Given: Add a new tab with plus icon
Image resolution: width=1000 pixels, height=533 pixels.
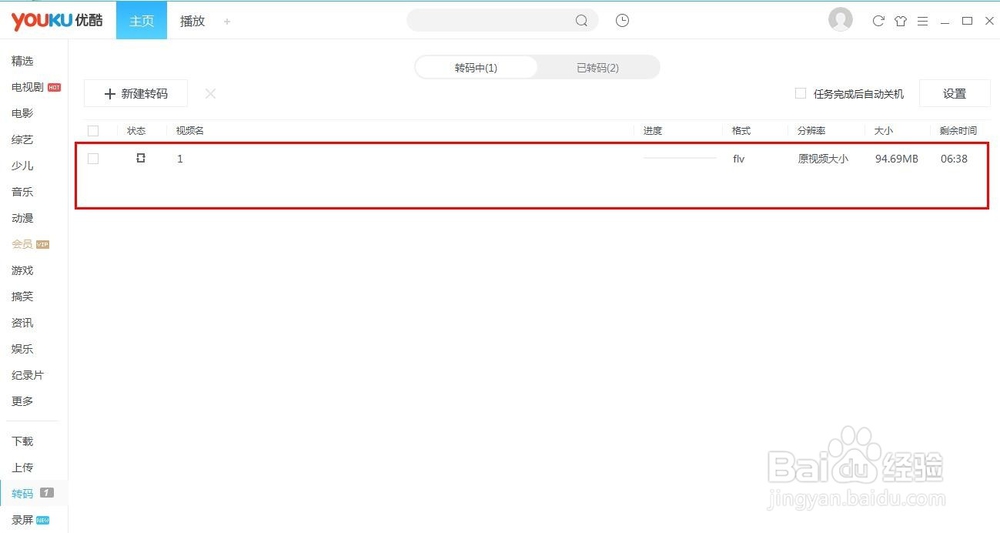Looking at the screenshot, I should pos(227,22).
